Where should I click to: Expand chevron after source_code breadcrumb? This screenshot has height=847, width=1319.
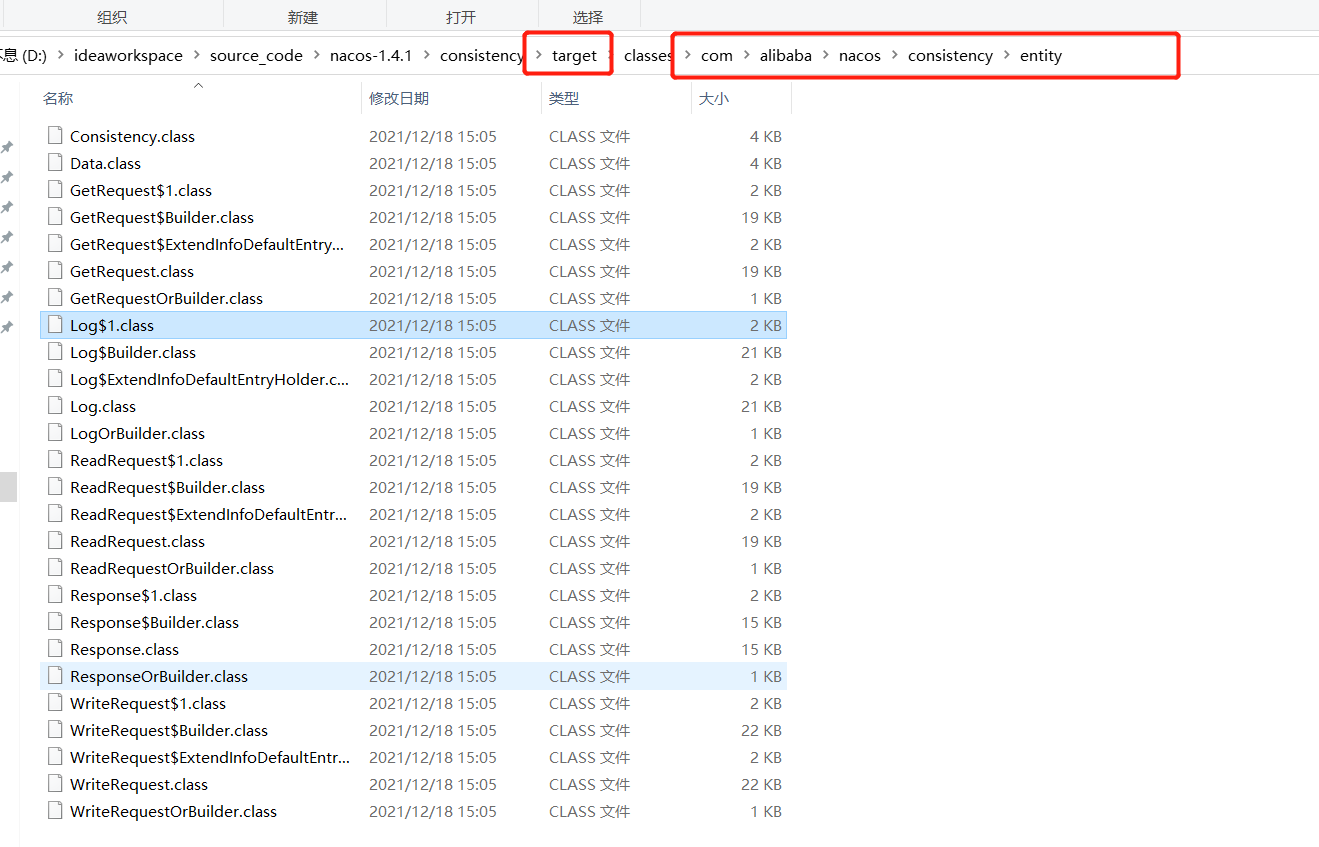[316, 56]
